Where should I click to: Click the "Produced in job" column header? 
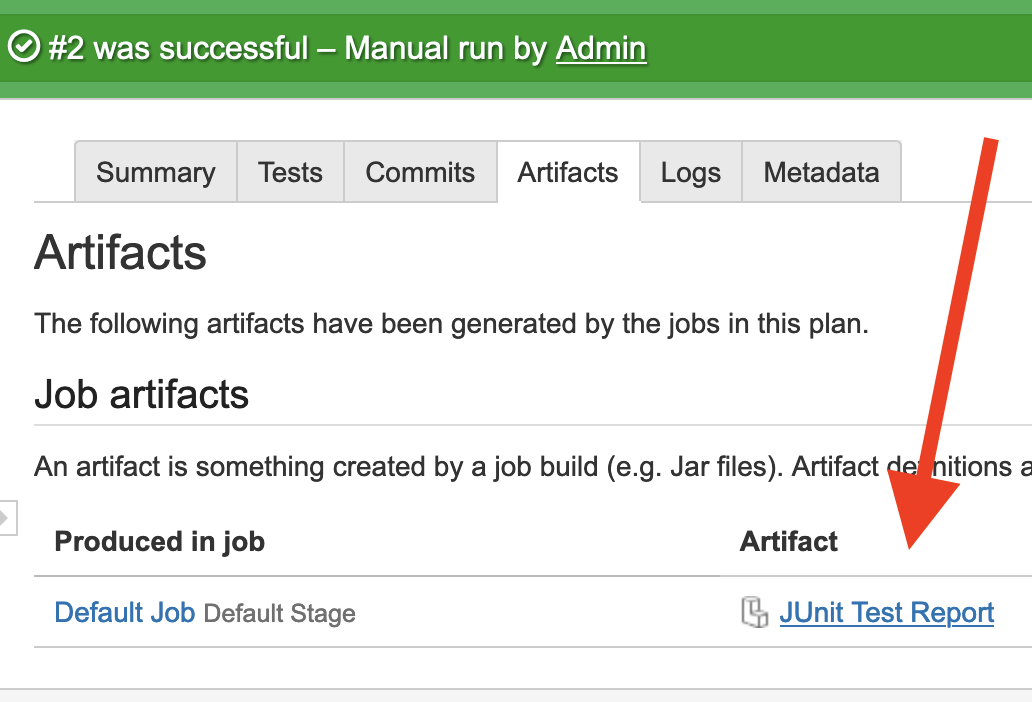[159, 542]
